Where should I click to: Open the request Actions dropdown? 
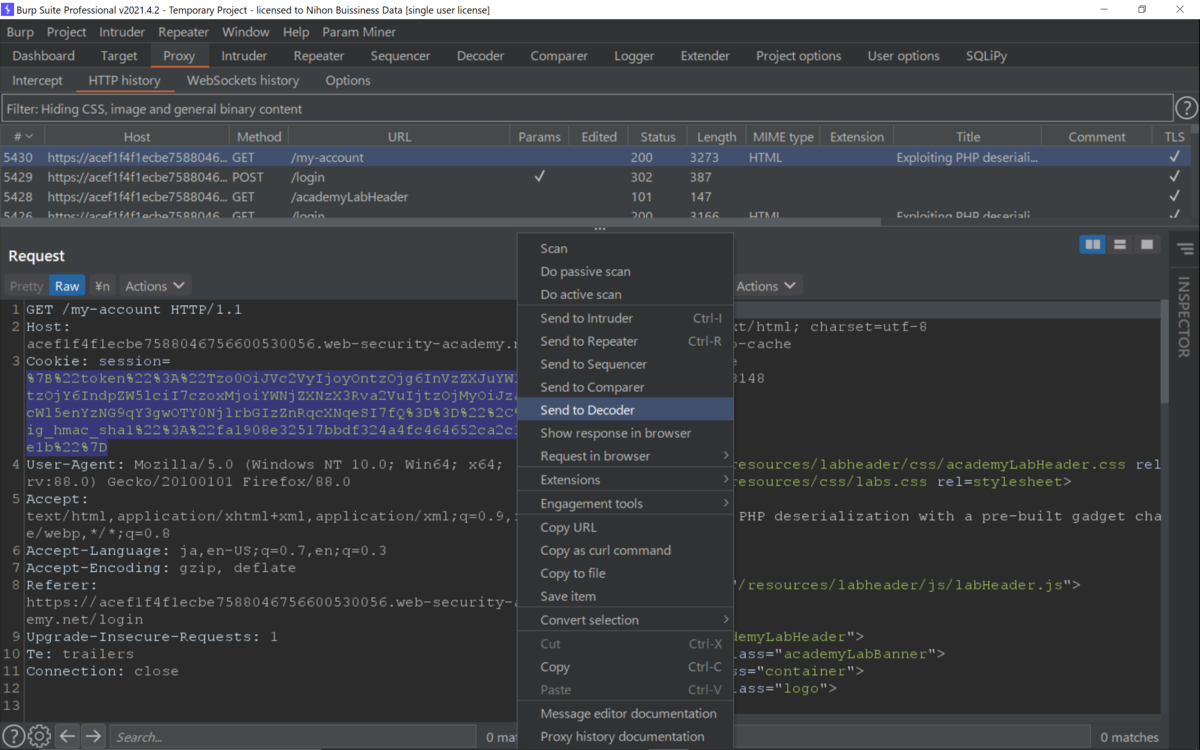[154, 286]
